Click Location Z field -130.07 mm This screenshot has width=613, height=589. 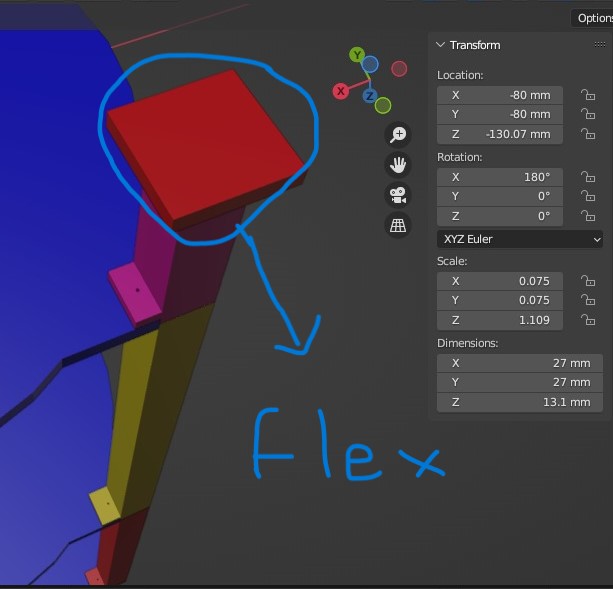[x=500, y=134]
